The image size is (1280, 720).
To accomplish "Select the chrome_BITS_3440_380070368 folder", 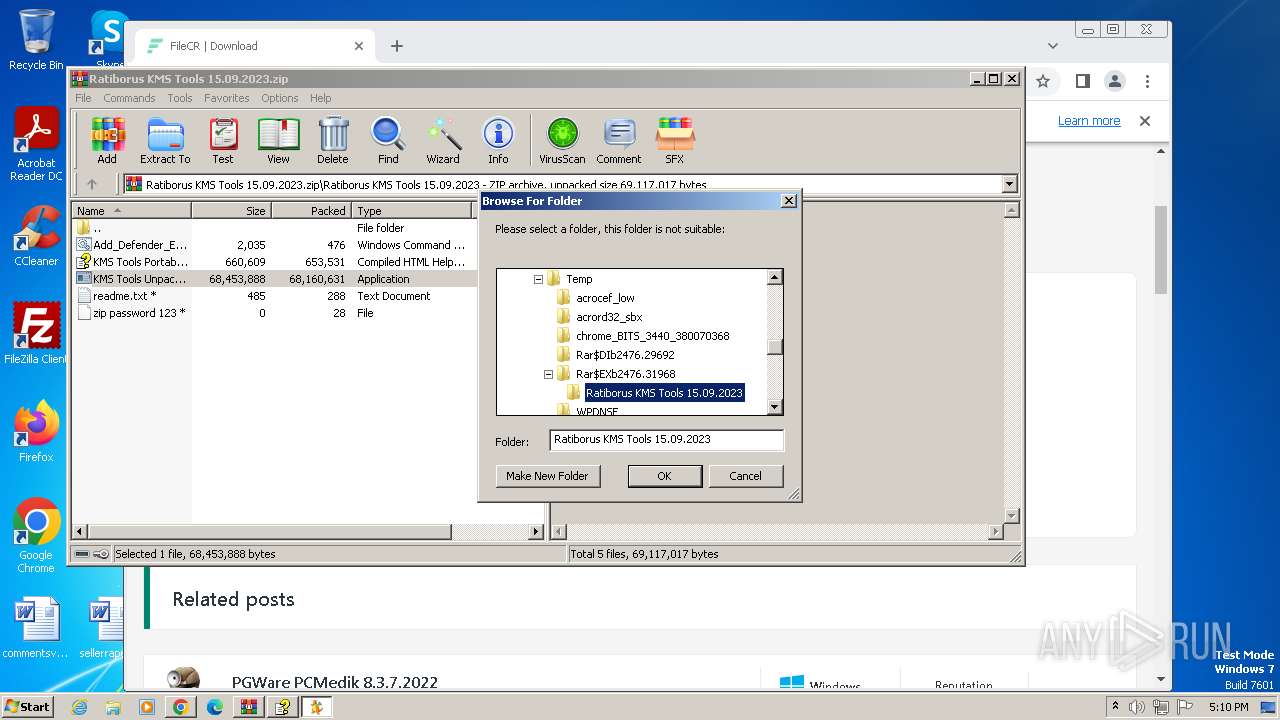I will (652, 336).
